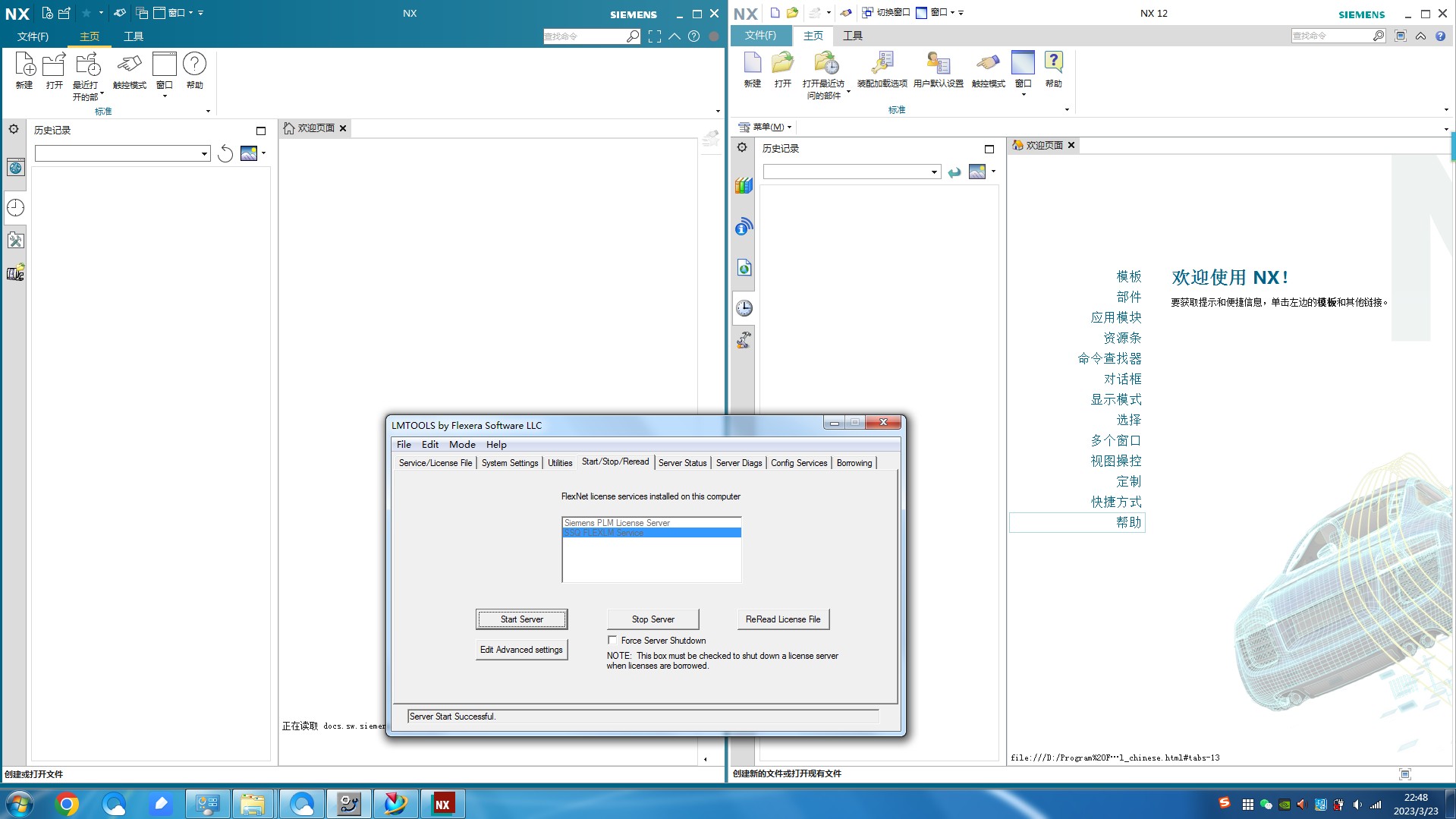Open roles tools tab in left NX sidebar
1456x819 pixels.
click(x=15, y=241)
